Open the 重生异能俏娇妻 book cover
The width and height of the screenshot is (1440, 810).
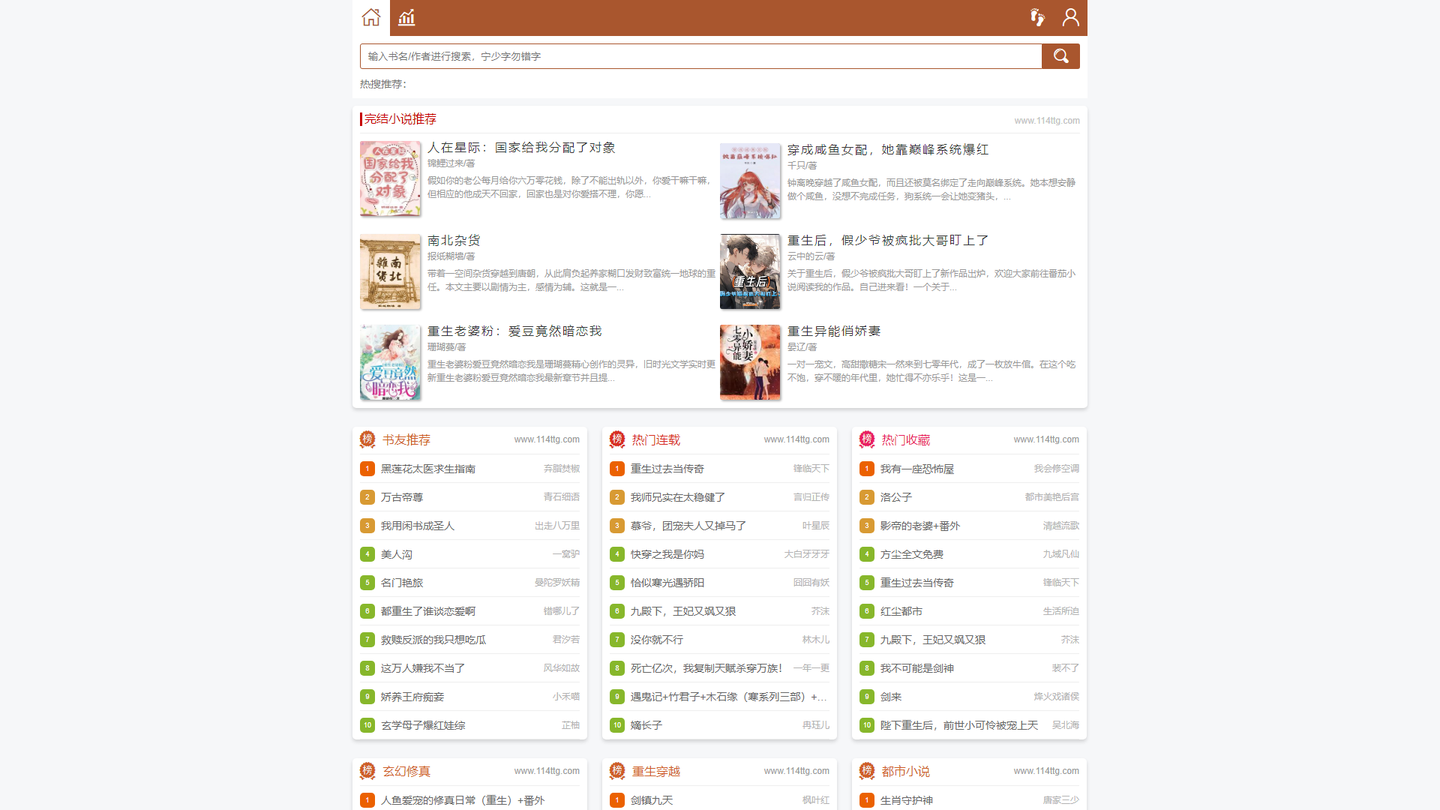[x=750, y=363]
